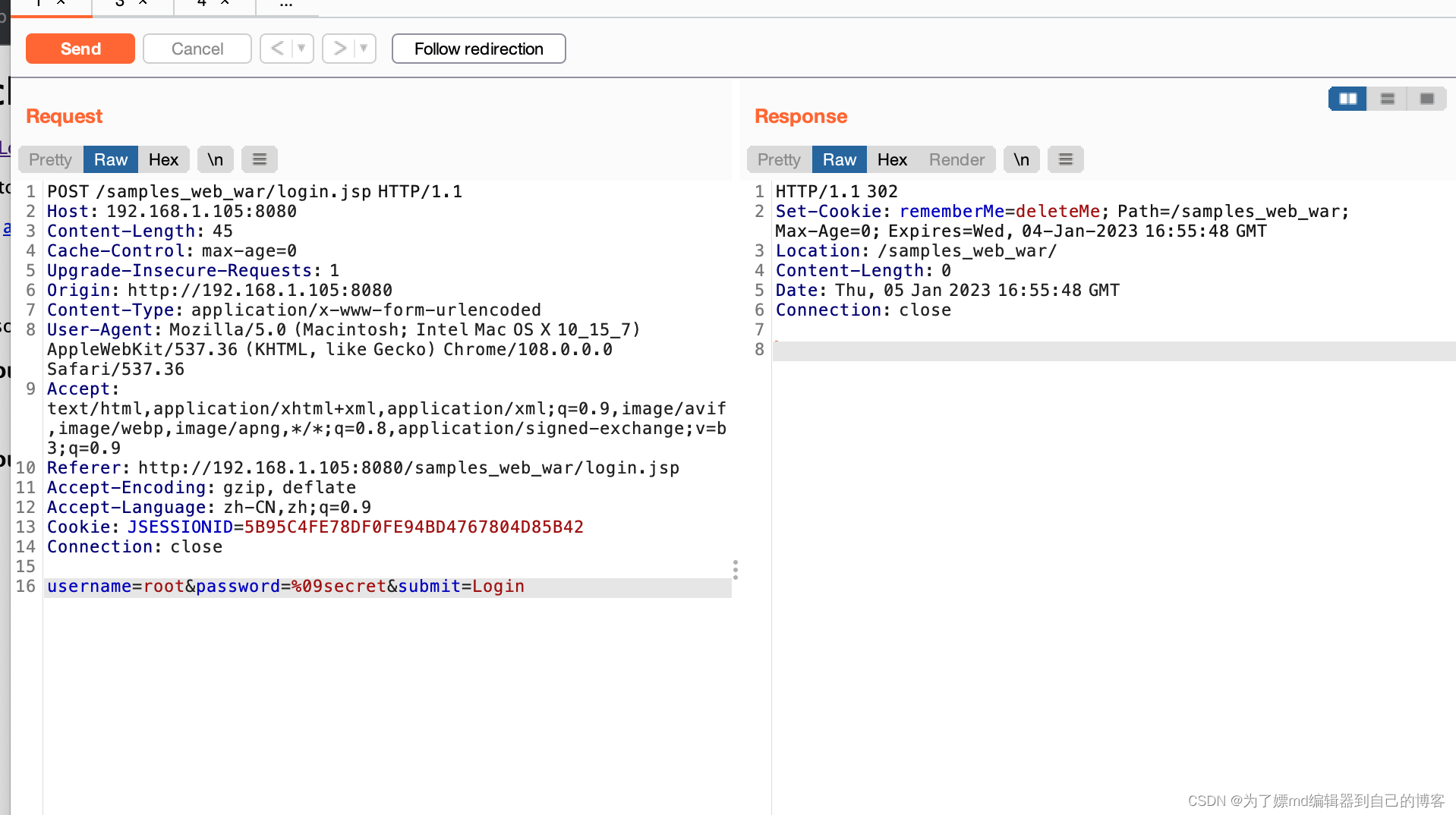Click the vertical dots pane divider handle

click(736, 570)
